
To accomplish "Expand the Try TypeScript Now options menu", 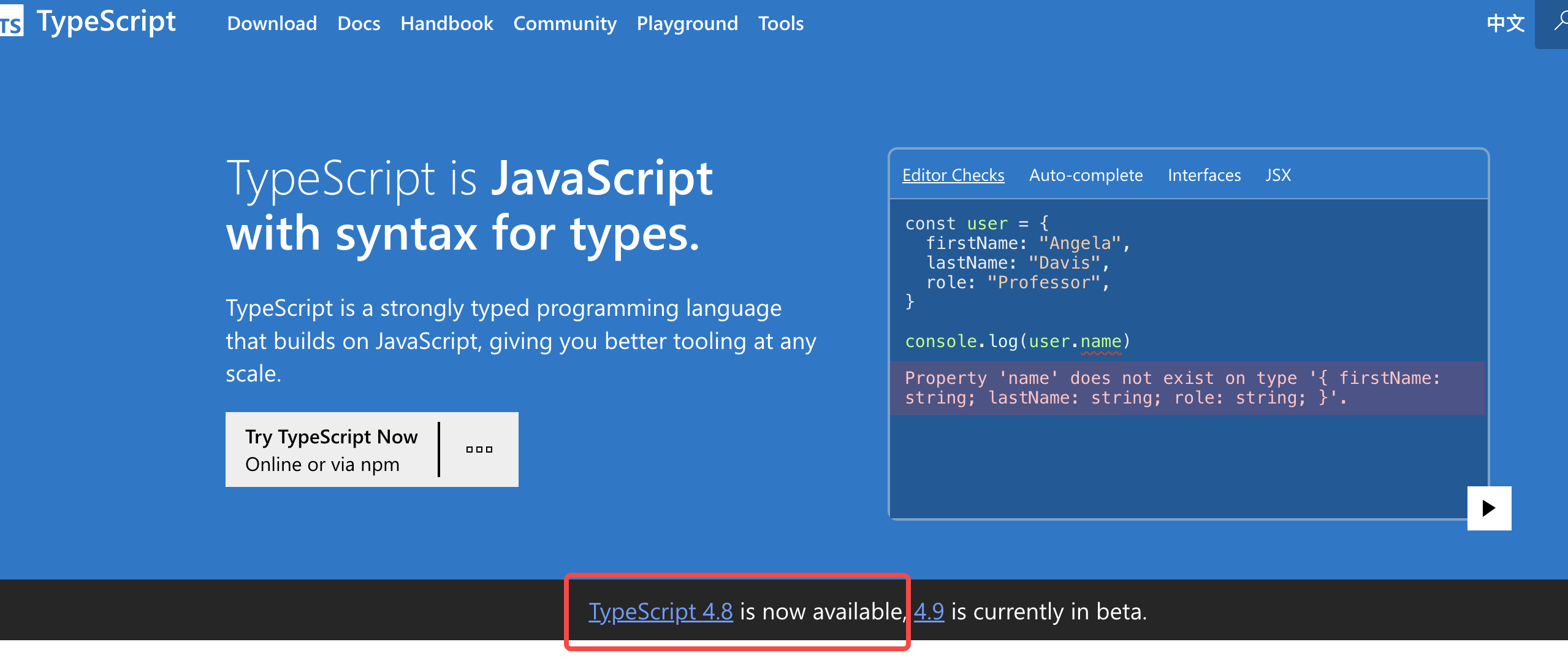I will tap(479, 449).
